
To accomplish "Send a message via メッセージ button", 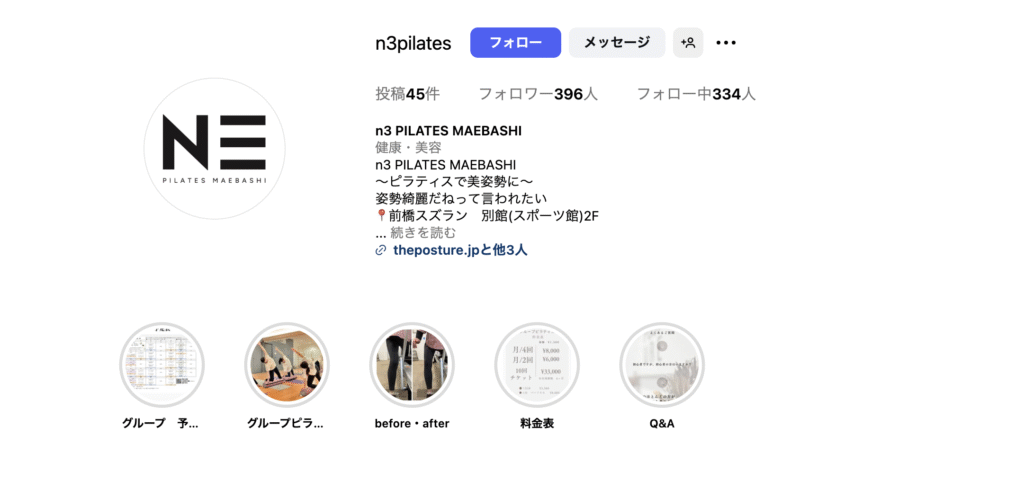I will pos(616,42).
